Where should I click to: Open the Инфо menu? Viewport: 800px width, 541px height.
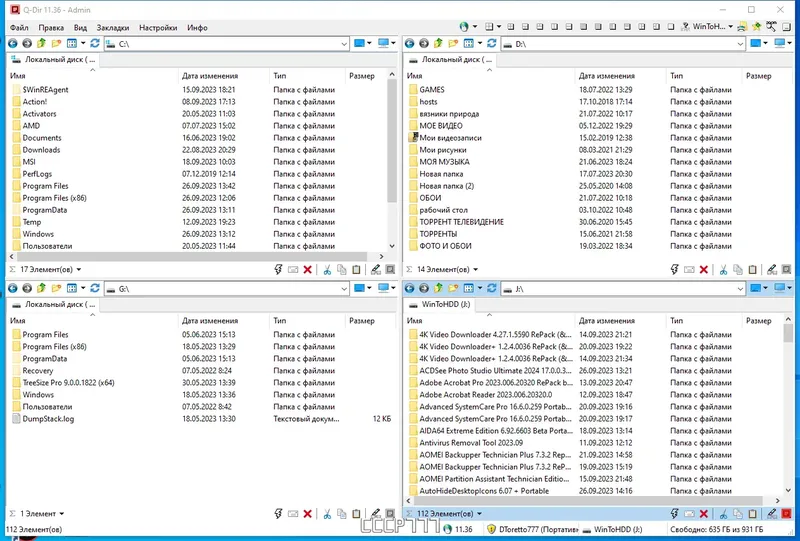tap(197, 28)
